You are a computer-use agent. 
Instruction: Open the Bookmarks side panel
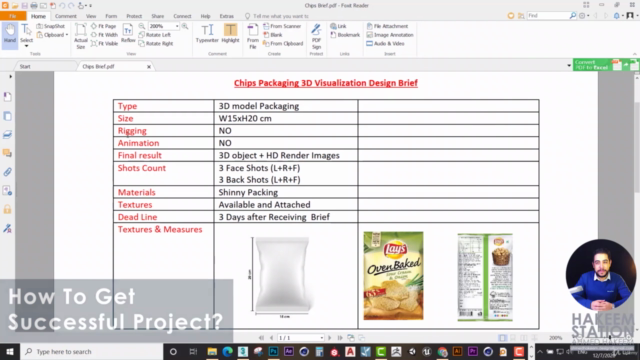[7, 97]
